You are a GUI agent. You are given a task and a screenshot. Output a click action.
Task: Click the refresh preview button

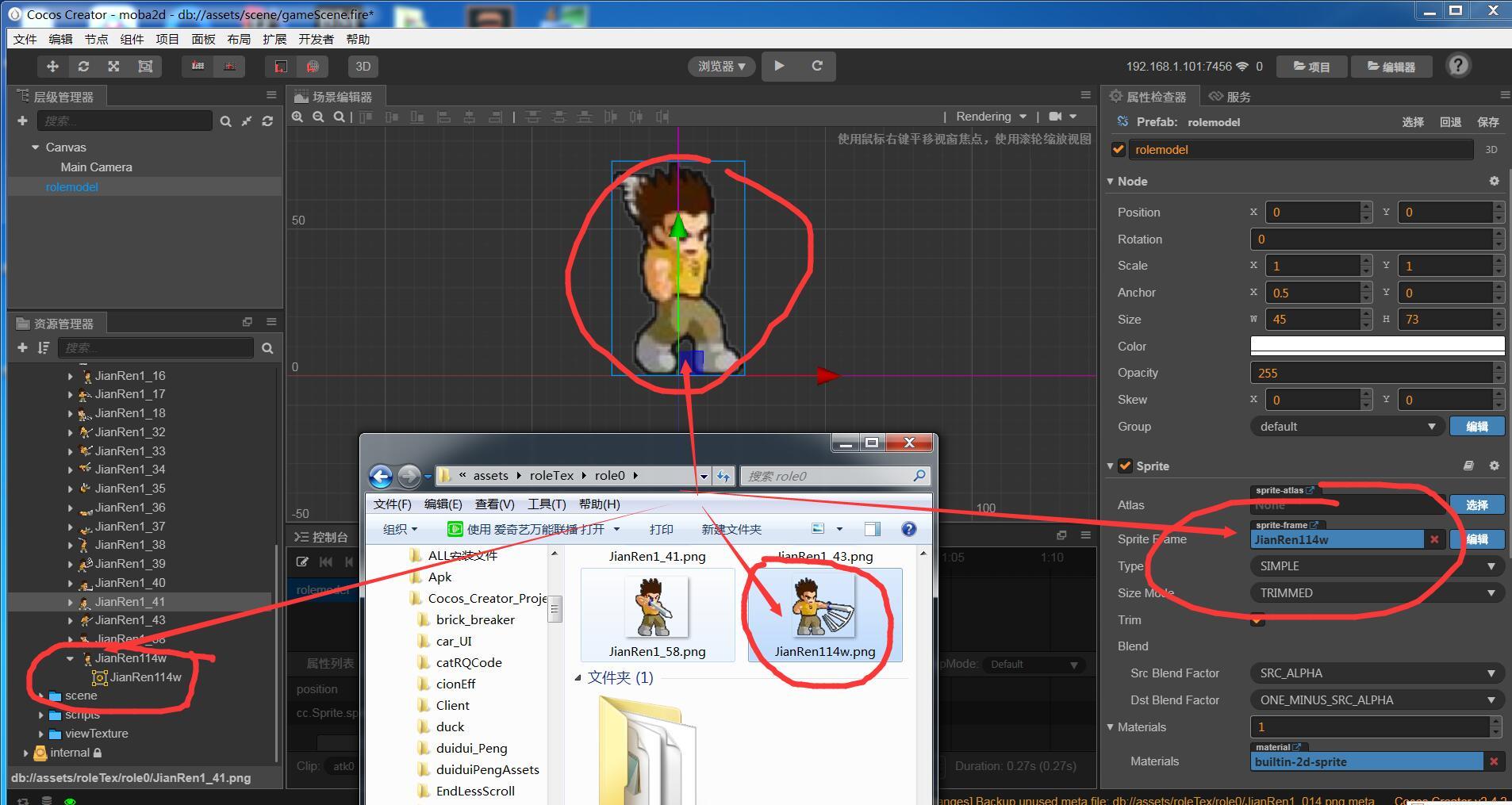816,66
